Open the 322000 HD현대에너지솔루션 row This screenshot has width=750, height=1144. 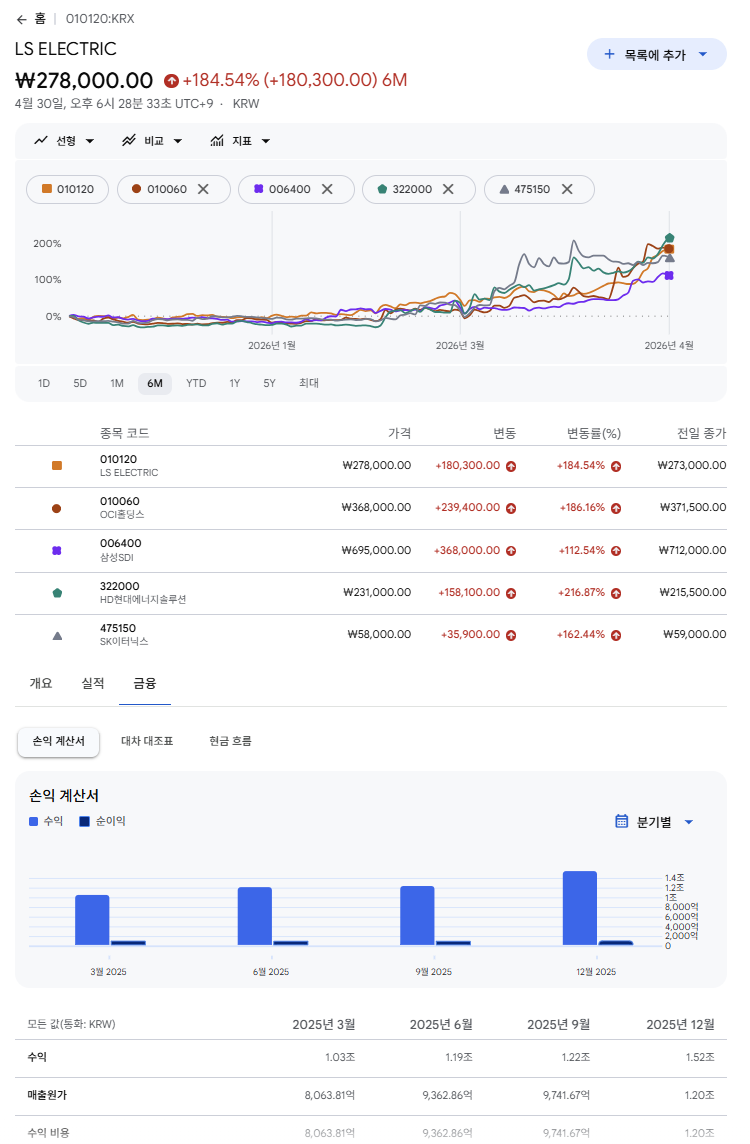tap(371, 592)
